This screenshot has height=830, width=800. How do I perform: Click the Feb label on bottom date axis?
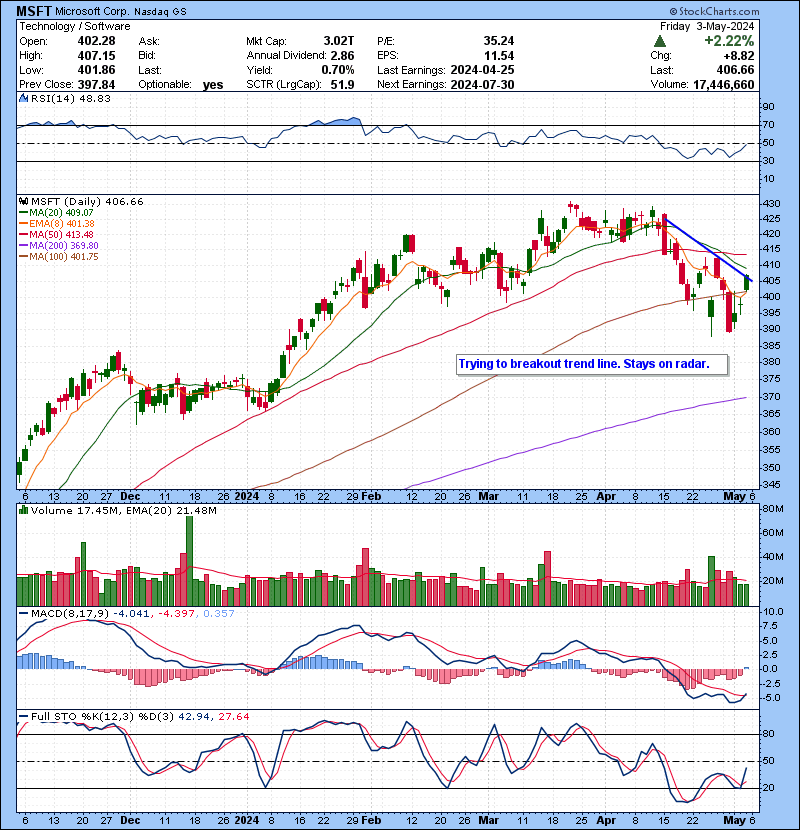click(371, 820)
